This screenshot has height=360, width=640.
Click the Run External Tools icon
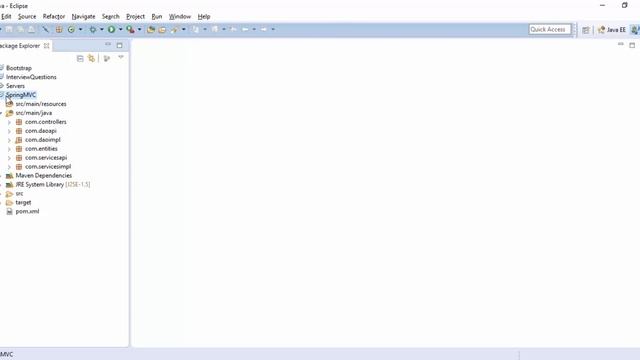click(130, 29)
